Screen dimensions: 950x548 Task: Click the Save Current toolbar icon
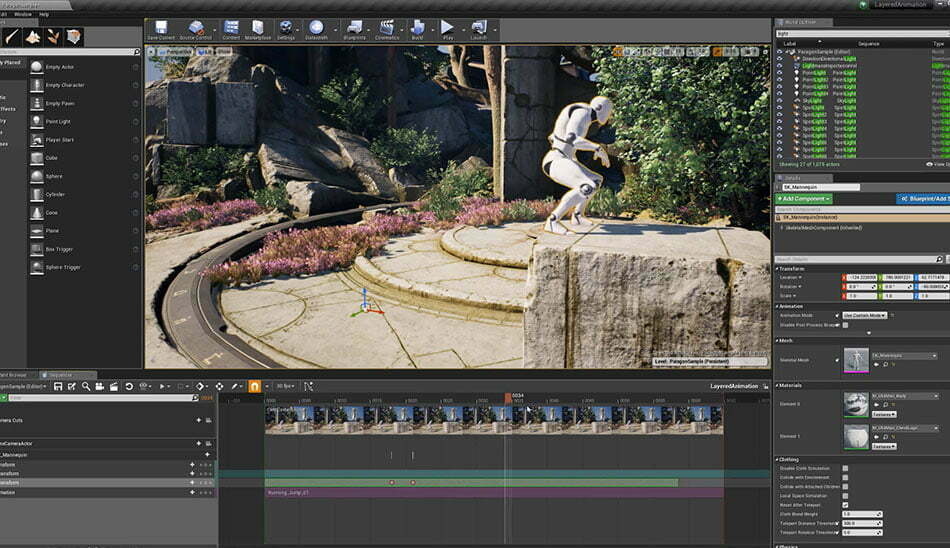[161, 27]
